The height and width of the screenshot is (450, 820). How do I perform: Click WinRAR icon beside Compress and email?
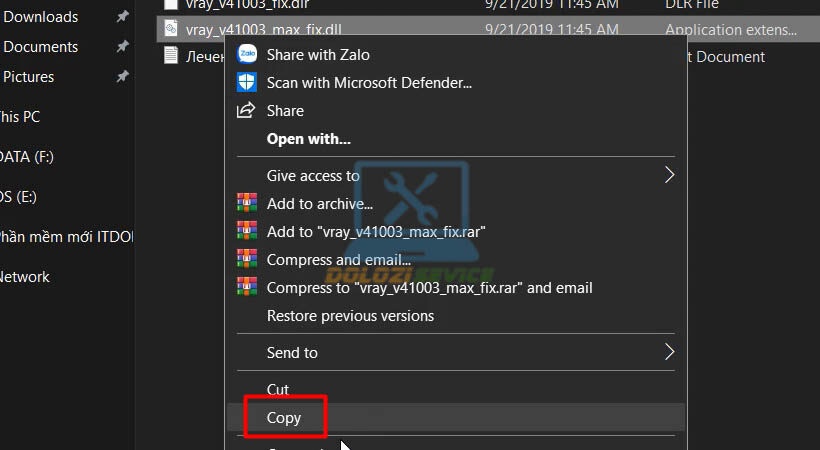pos(247,259)
